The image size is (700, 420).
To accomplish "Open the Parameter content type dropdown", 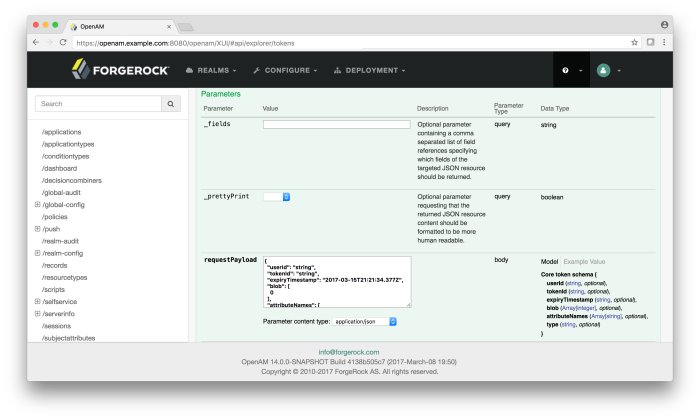I will point(365,321).
